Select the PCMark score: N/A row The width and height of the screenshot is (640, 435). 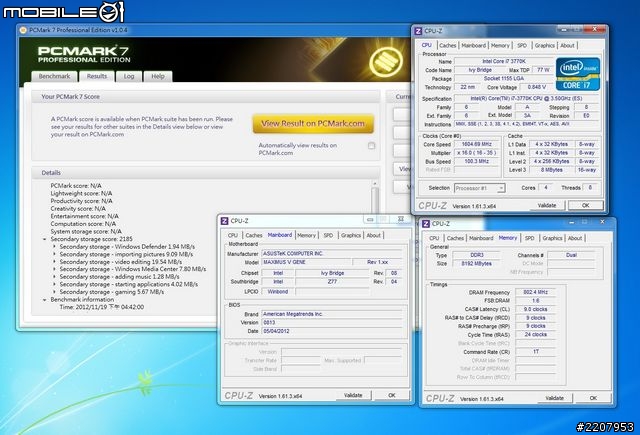pyautogui.click(x=76, y=186)
